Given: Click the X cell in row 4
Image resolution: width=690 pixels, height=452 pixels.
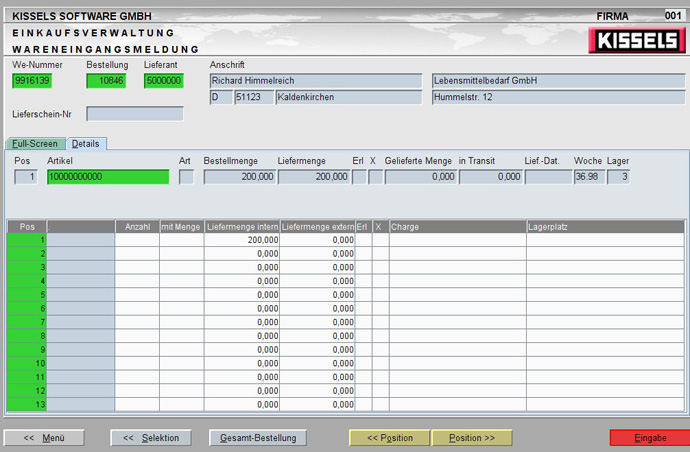Looking at the screenshot, I should tap(381, 281).
